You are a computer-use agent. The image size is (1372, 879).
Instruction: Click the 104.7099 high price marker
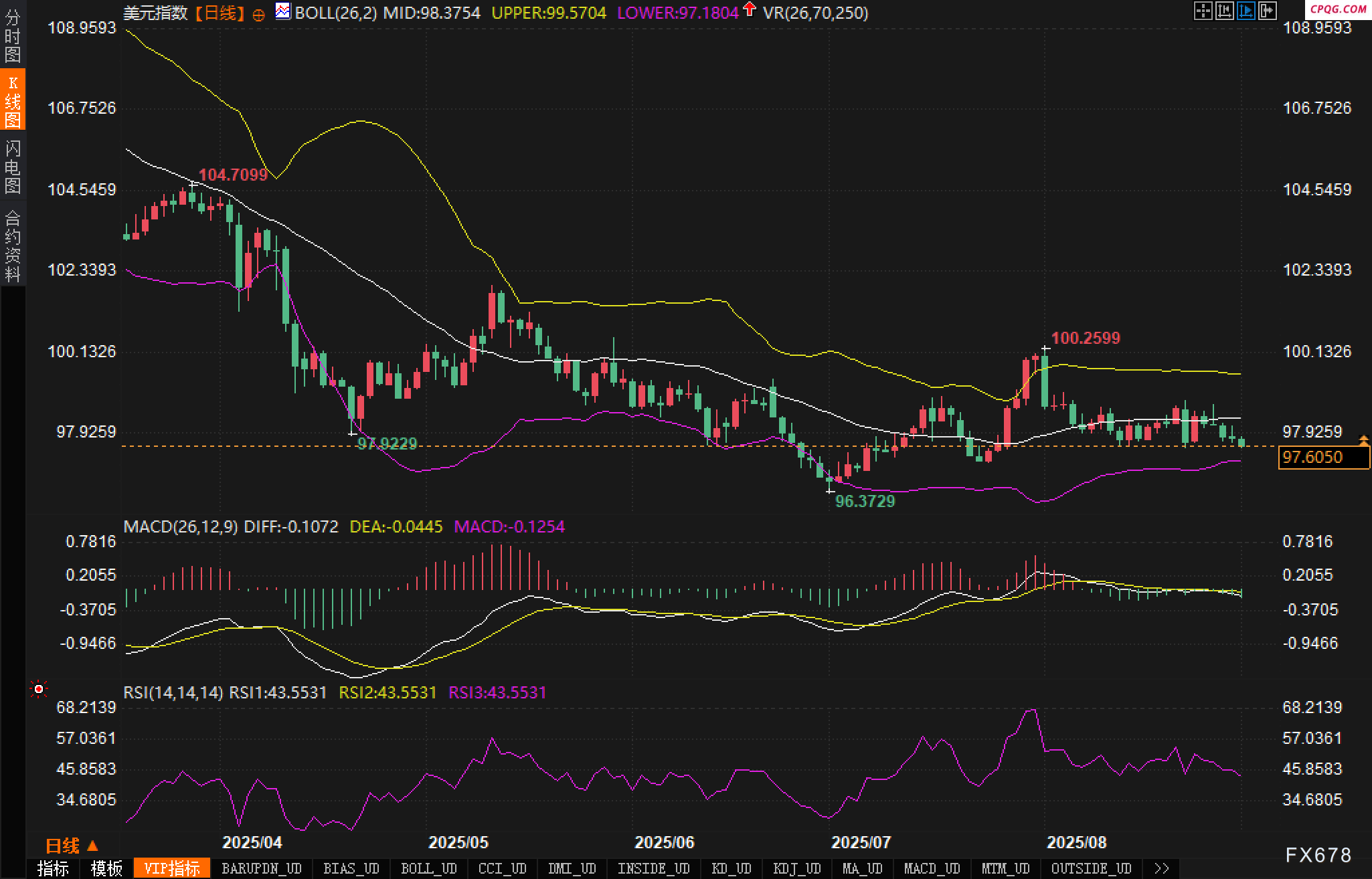233,175
